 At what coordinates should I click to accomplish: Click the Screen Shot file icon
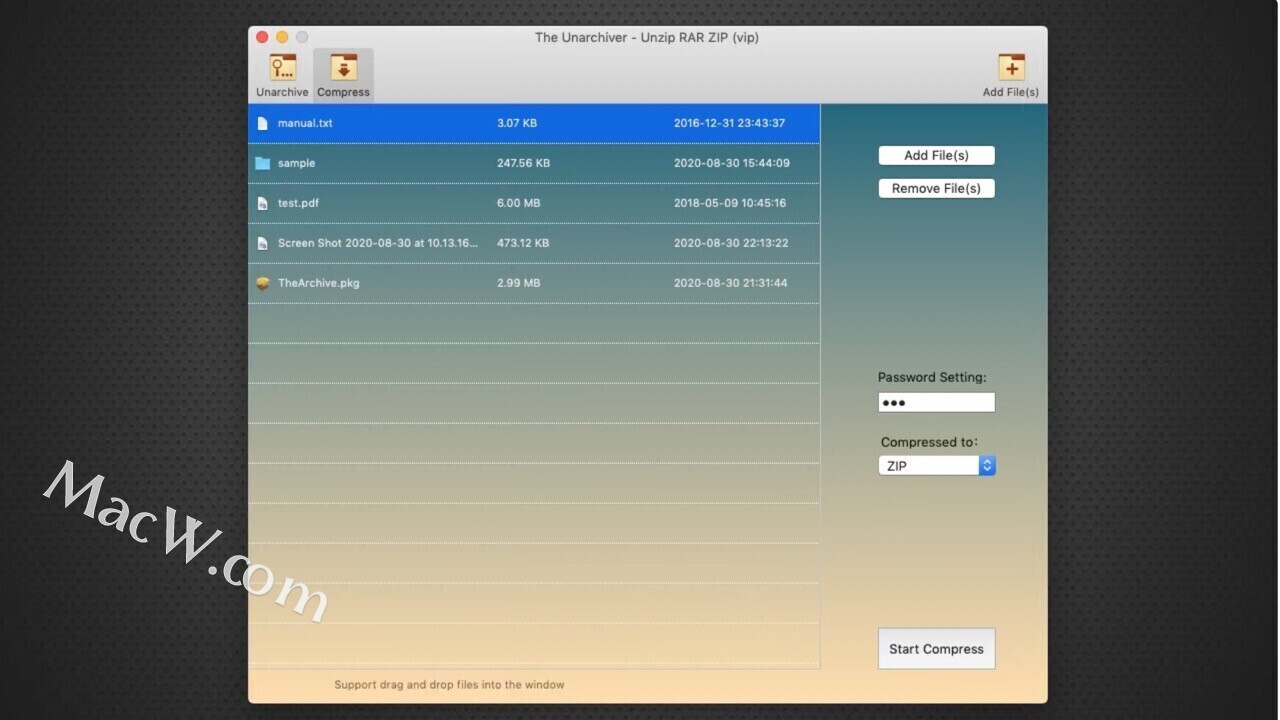point(263,243)
